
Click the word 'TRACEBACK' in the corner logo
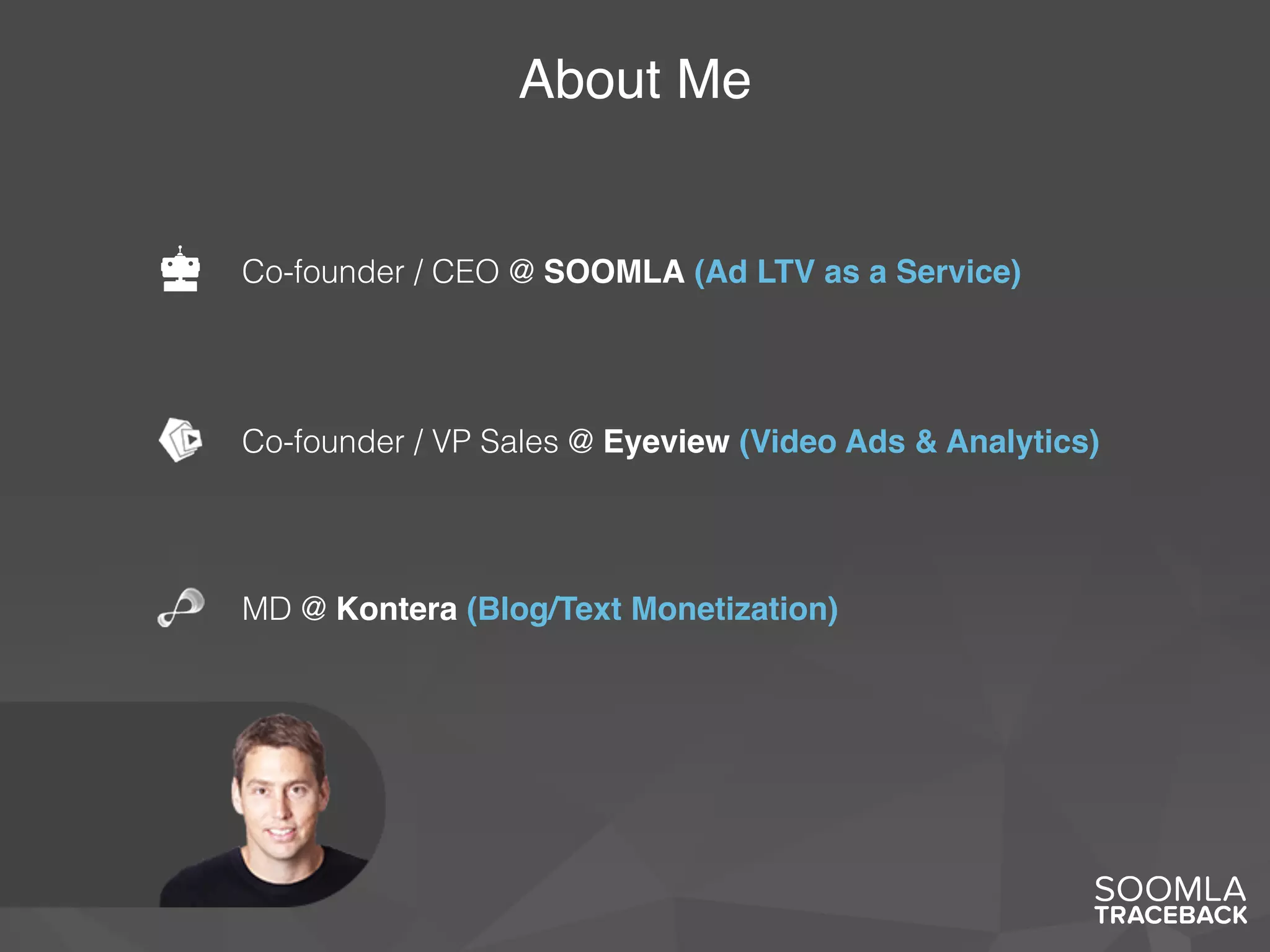pos(1171,915)
